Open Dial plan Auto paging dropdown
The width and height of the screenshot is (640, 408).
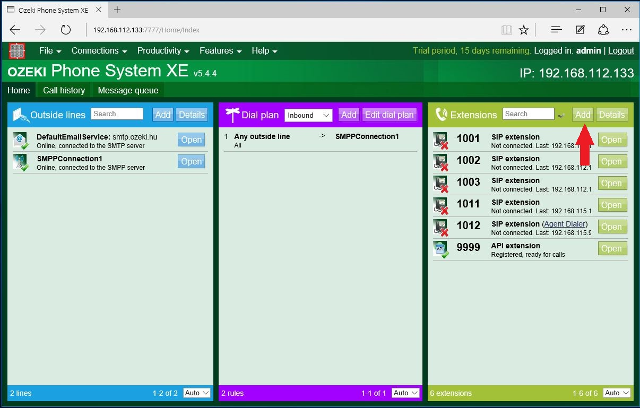(x=405, y=392)
